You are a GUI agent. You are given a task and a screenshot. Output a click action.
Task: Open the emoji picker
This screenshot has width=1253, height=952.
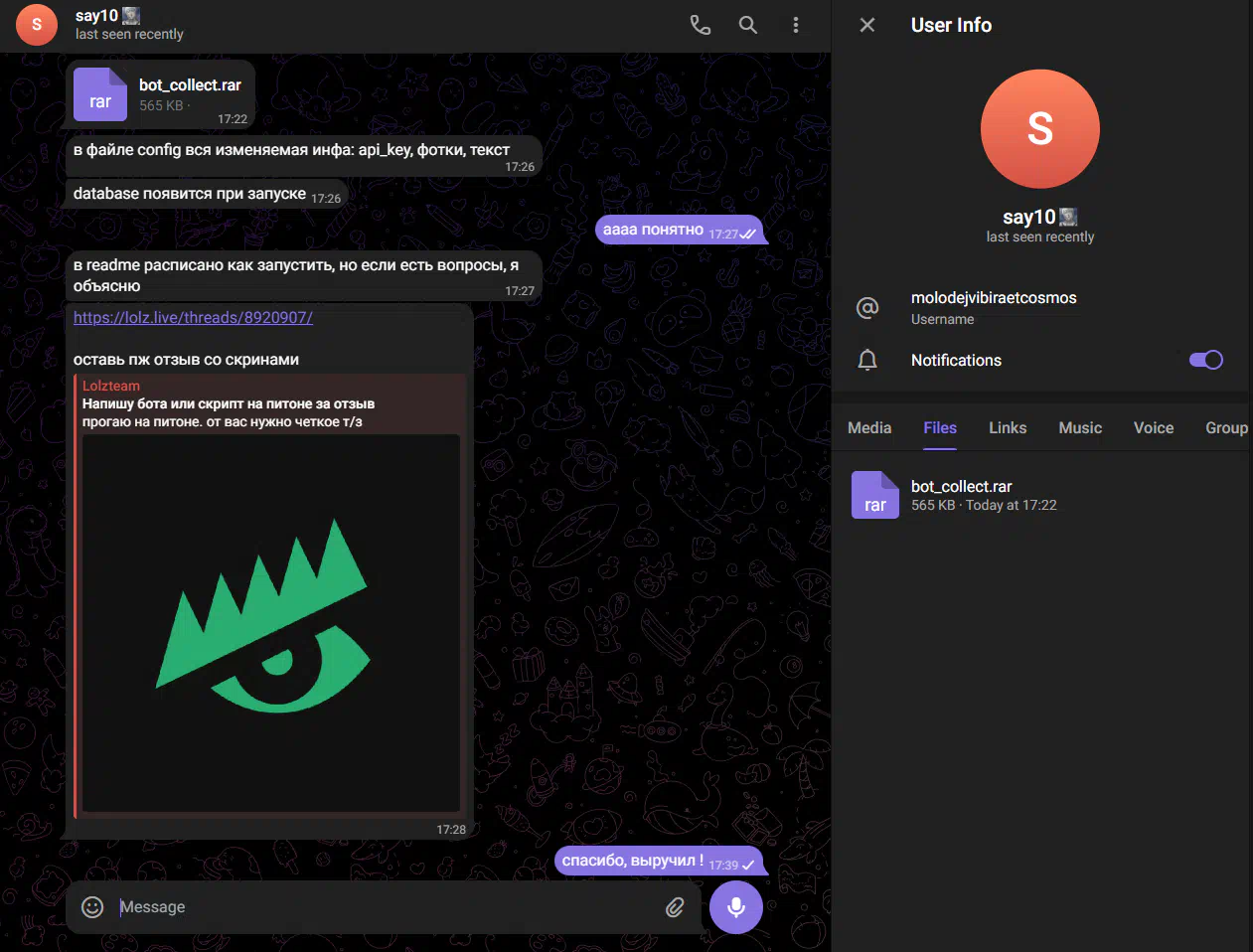coord(92,906)
